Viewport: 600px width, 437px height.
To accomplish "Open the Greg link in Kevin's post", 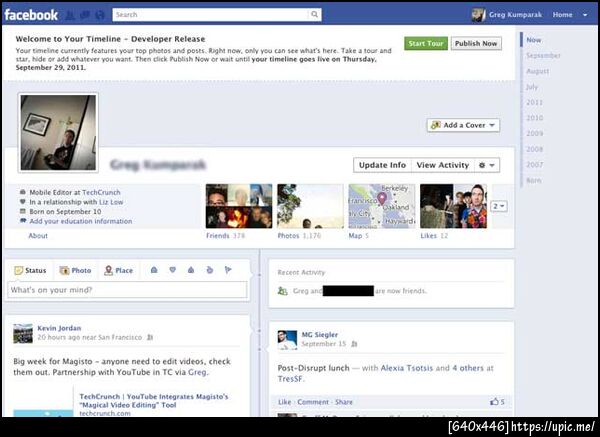I will coord(197,372).
